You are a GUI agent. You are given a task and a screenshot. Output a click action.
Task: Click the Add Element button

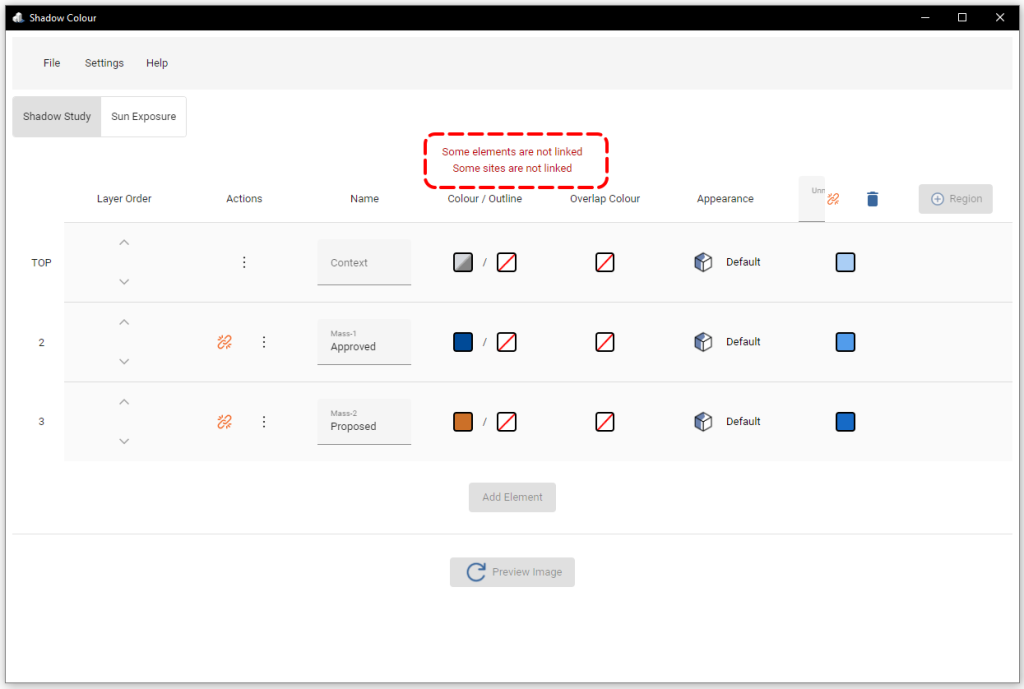coord(512,497)
